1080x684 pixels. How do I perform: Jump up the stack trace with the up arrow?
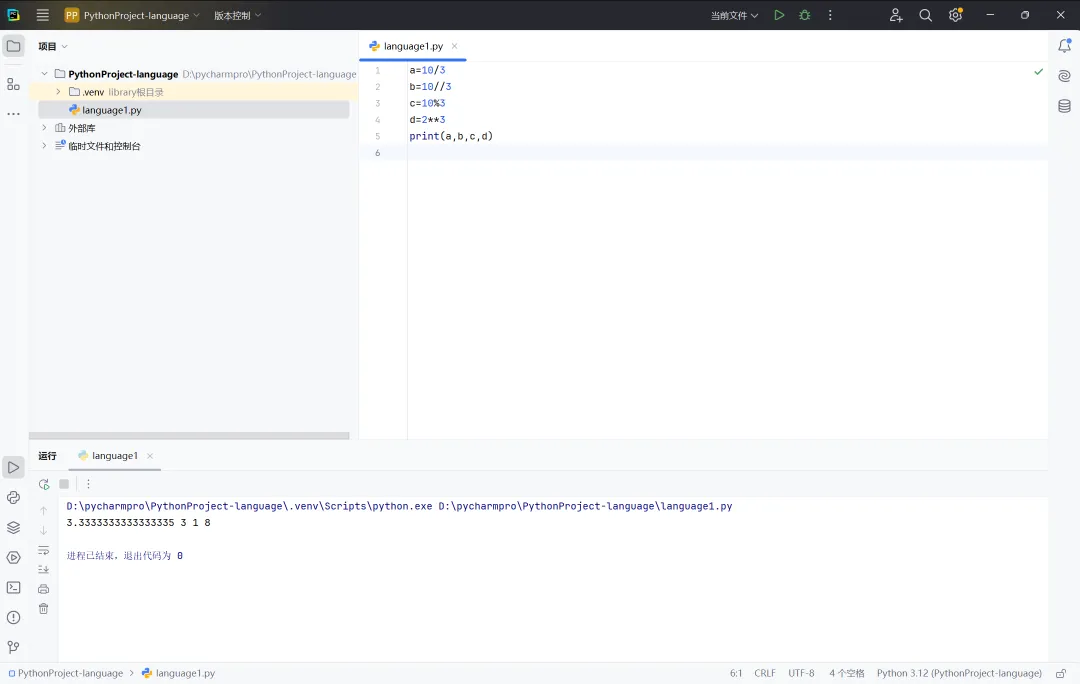[x=43, y=511]
